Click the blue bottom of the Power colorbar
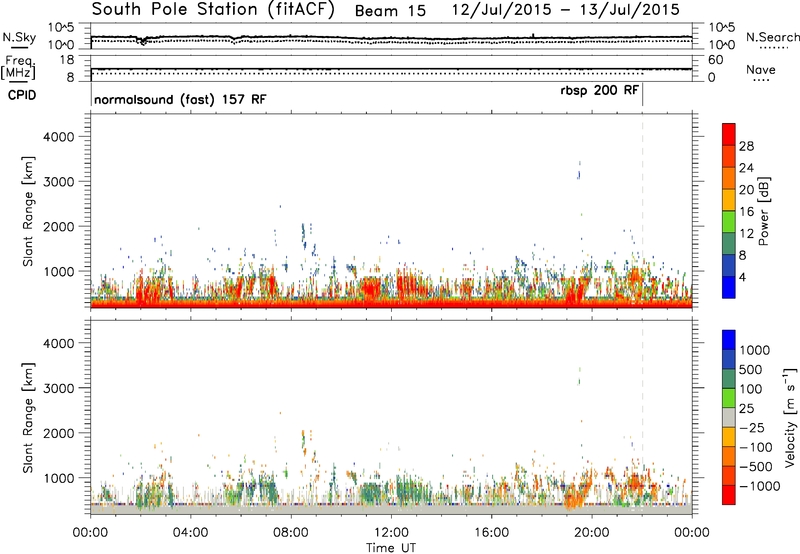Image resolution: width=800 pixels, height=554 pixels. click(729, 287)
